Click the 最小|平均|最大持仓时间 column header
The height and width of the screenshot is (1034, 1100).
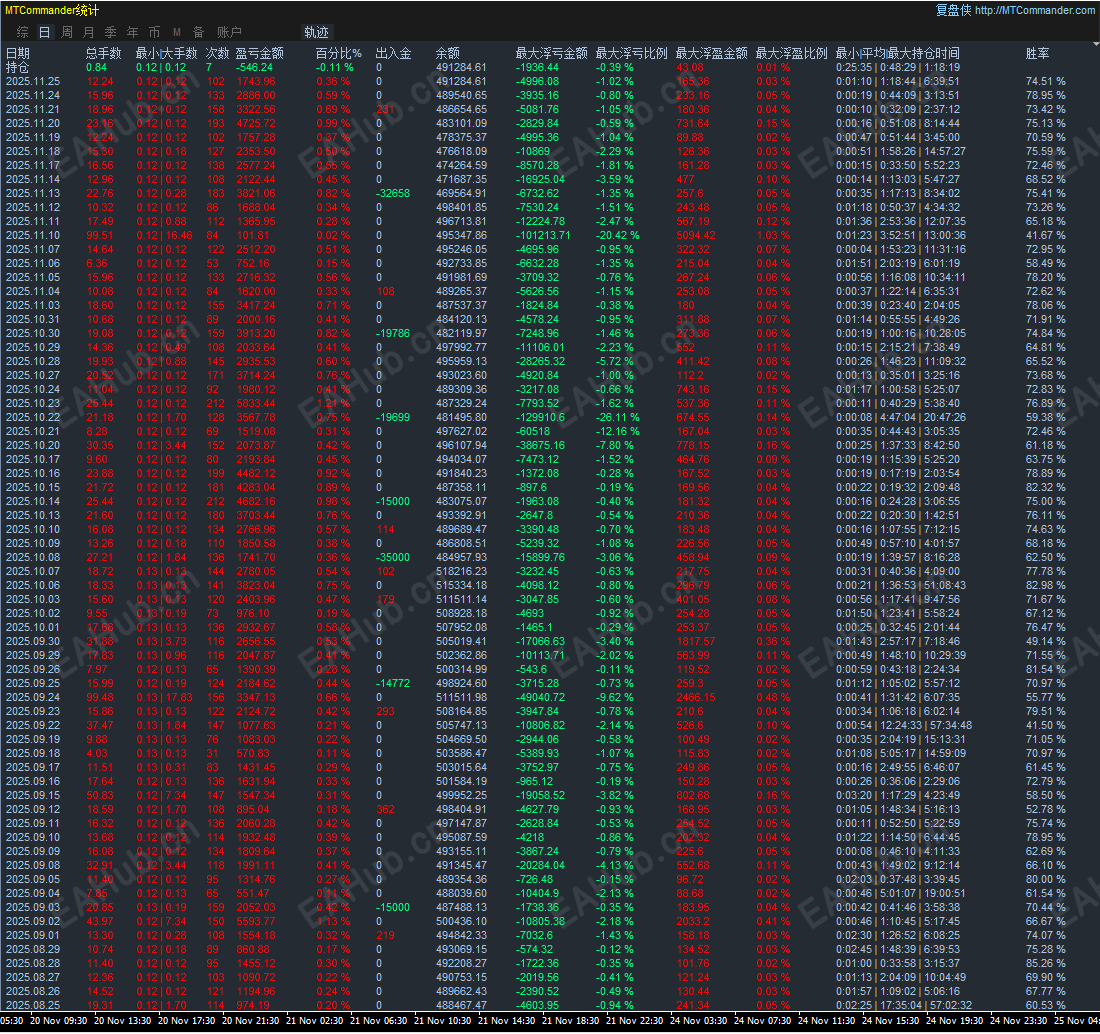897,53
